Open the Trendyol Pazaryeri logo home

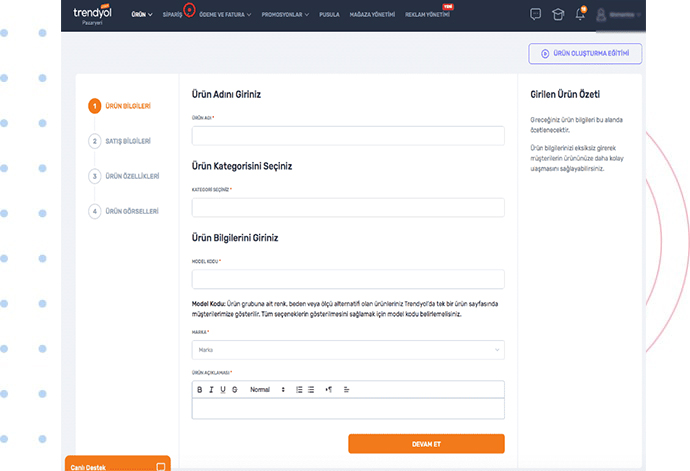tap(92, 15)
